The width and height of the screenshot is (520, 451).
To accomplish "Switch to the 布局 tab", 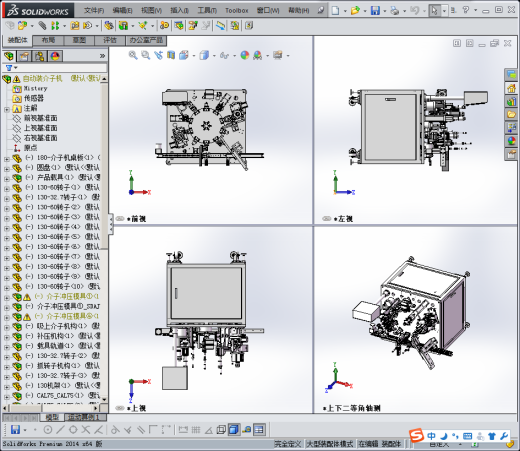I will pos(48,40).
